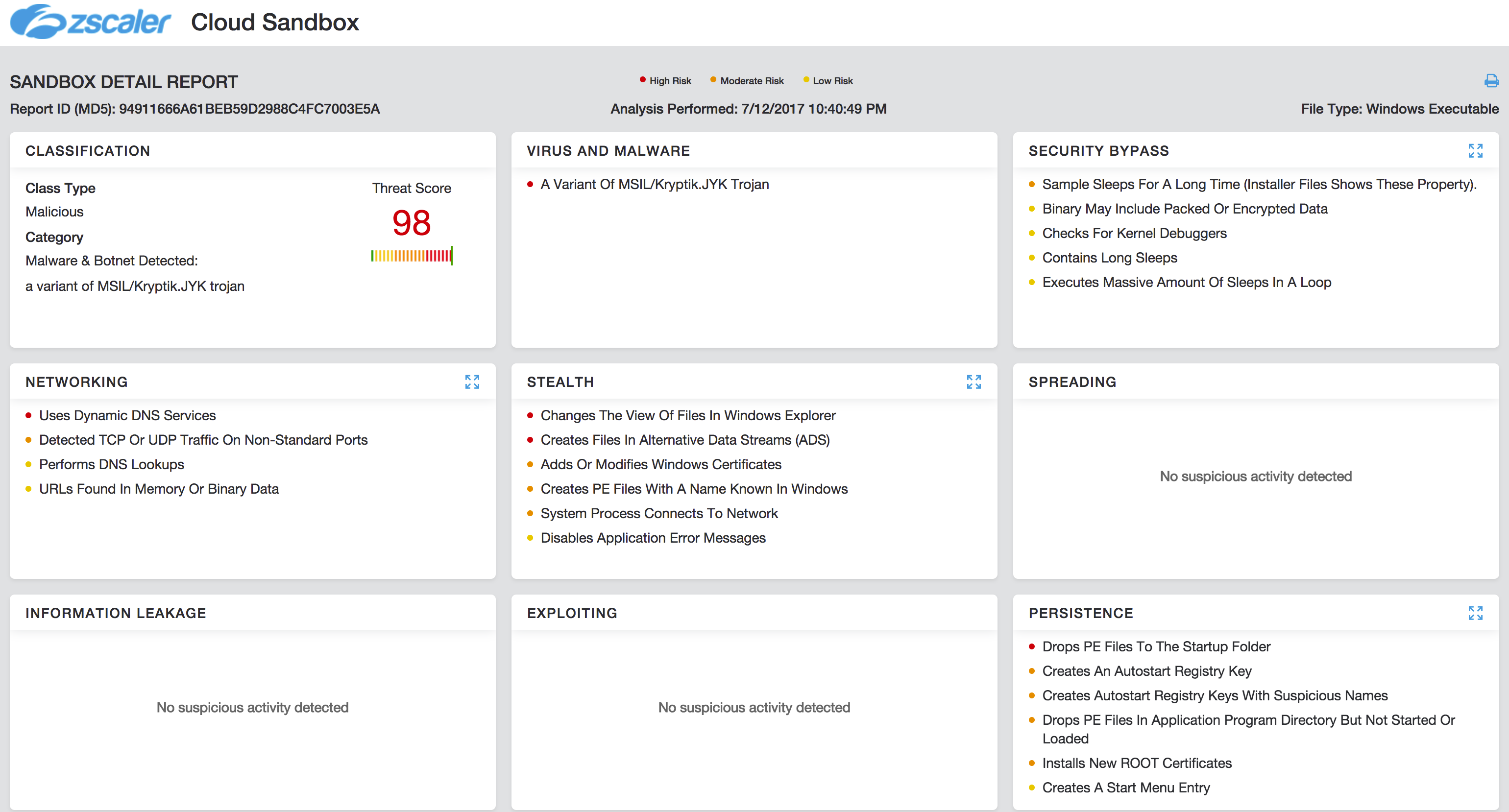Click Creates Files In Alternative Data Streams

tap(685, 440)
